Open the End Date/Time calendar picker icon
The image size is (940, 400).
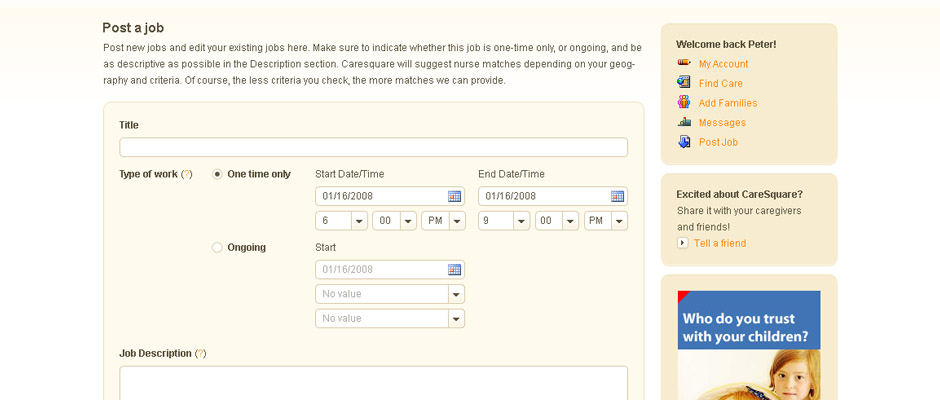(x=617, y=196)
